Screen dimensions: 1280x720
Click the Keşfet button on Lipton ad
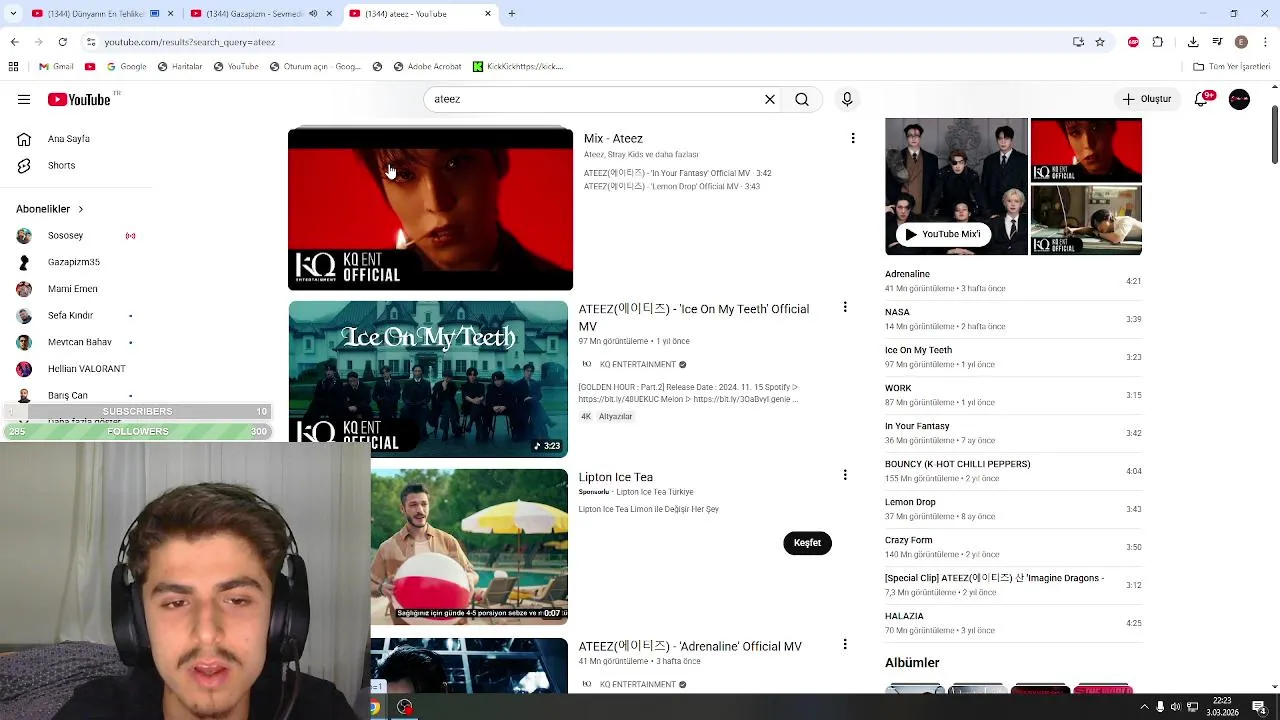click(807, 543)
